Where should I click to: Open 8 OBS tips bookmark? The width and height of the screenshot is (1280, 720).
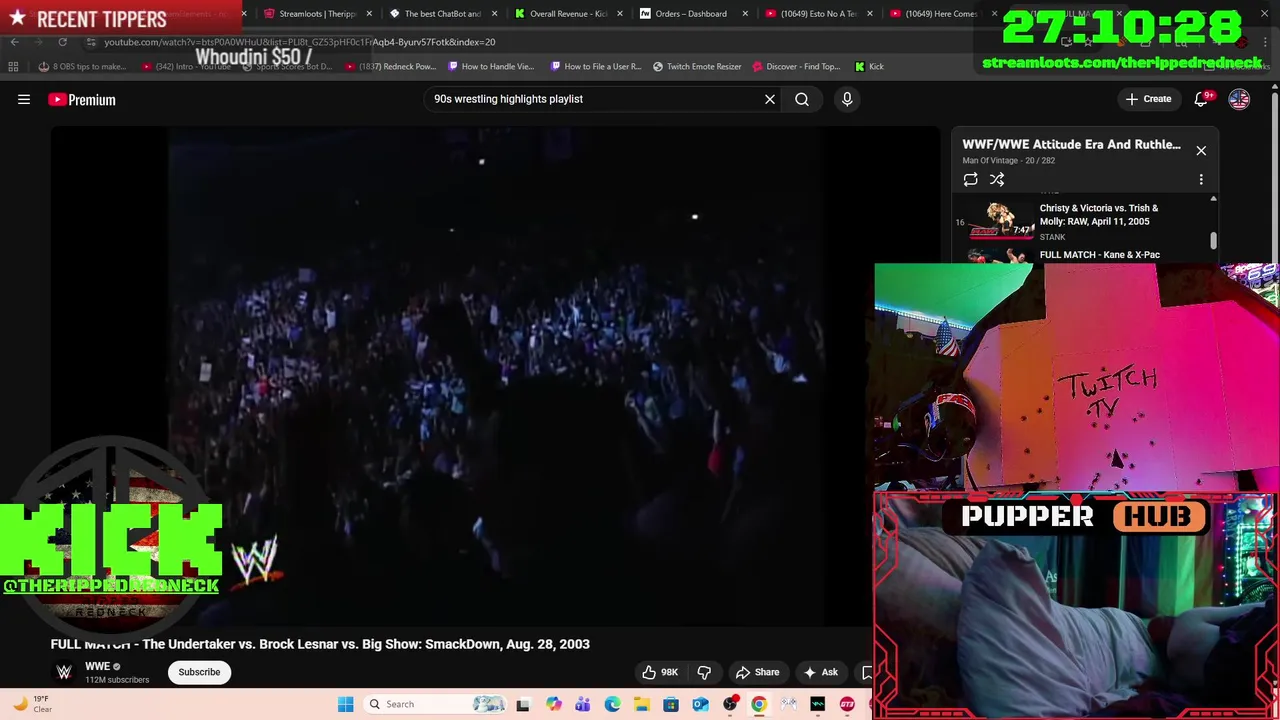tap(82, 66)
